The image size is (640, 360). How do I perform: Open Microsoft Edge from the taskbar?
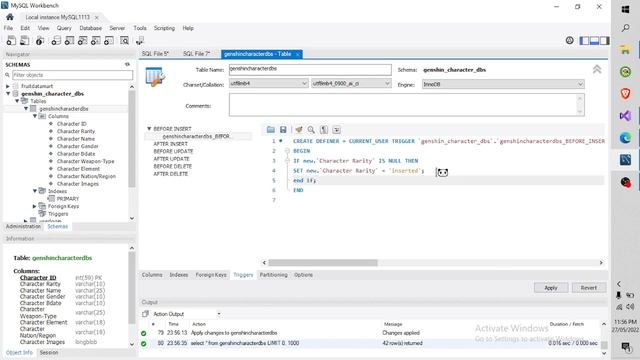click(x=625, y=138)
